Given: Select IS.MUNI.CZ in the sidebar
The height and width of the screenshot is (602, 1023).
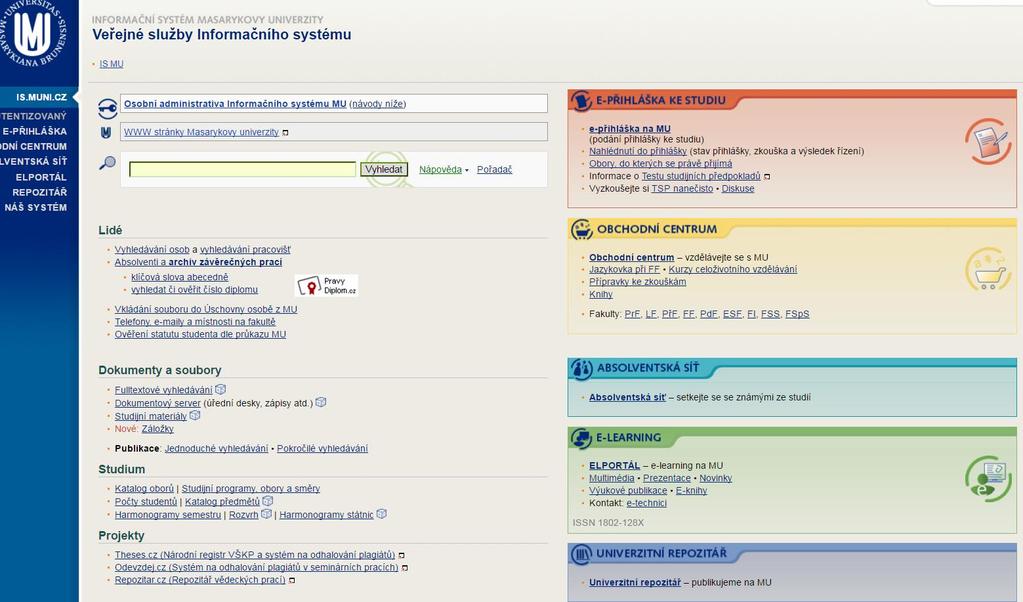Looking at the screenshot, I should click(41, 97).
